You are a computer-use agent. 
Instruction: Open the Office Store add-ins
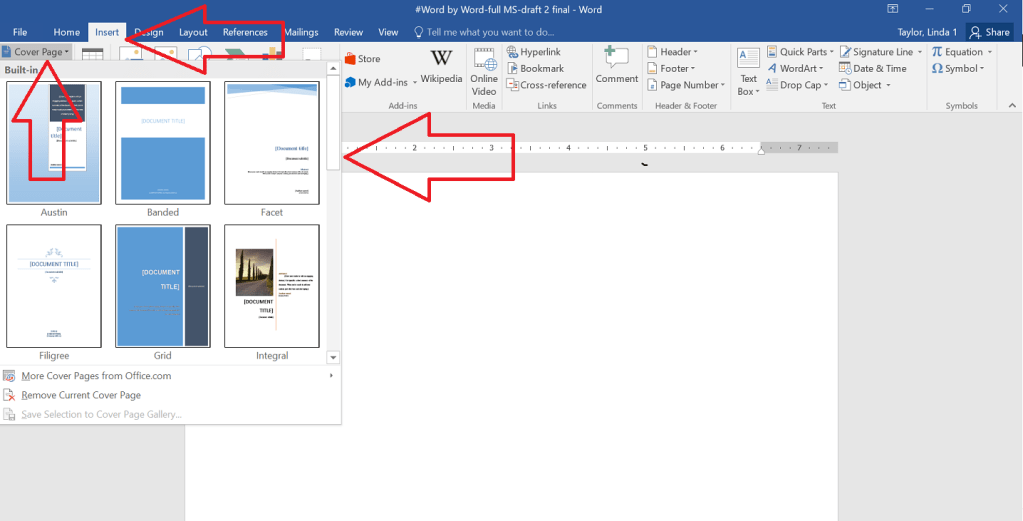pos(362,59)
